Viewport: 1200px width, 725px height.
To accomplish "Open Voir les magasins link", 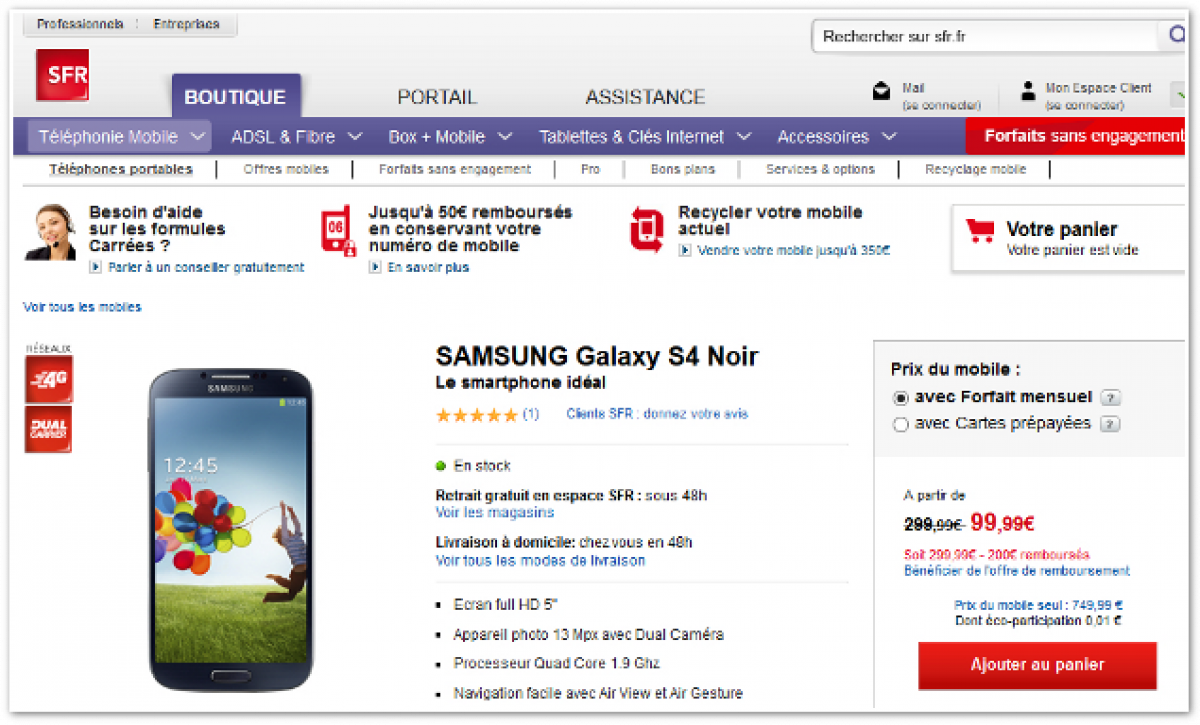I will (x=494, y=512).
